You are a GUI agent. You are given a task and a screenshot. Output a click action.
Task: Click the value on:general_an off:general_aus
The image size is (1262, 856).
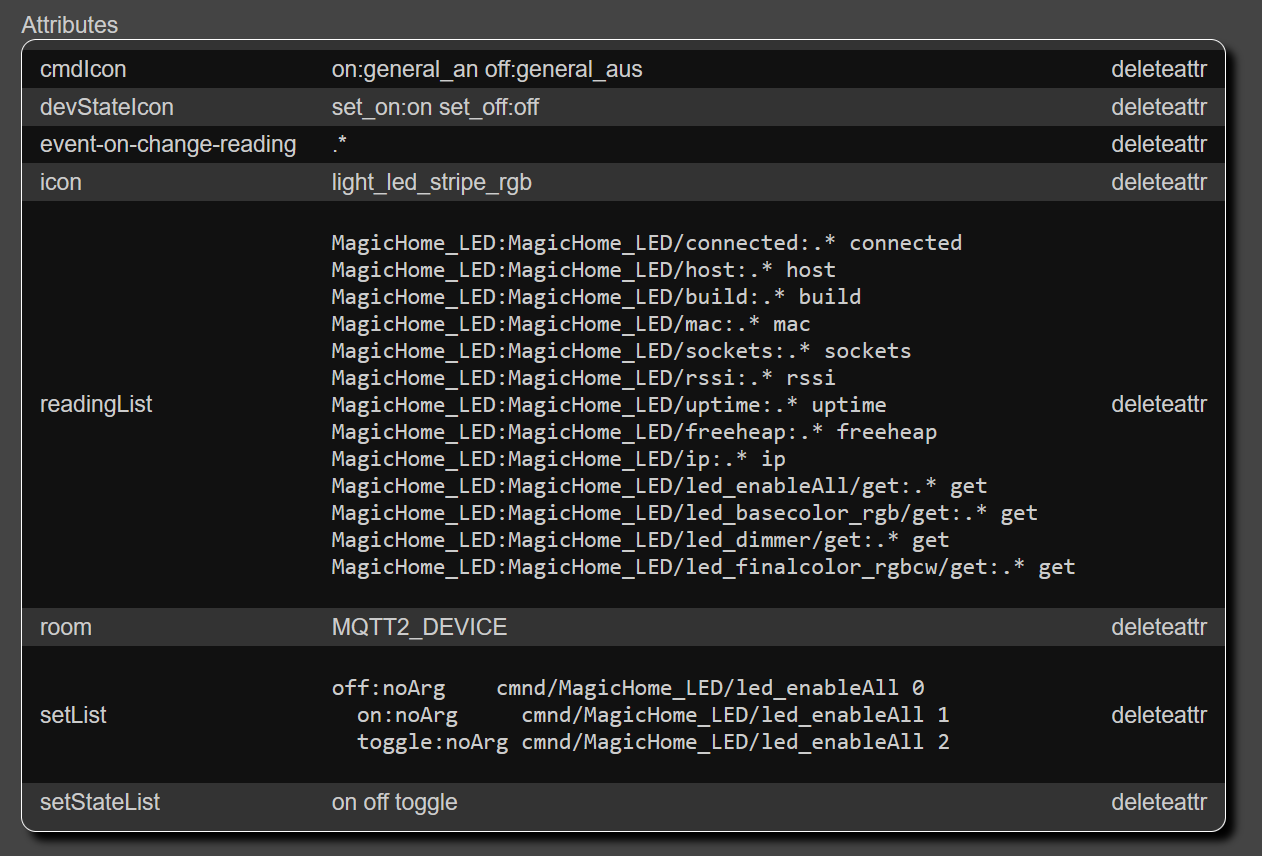487,70
